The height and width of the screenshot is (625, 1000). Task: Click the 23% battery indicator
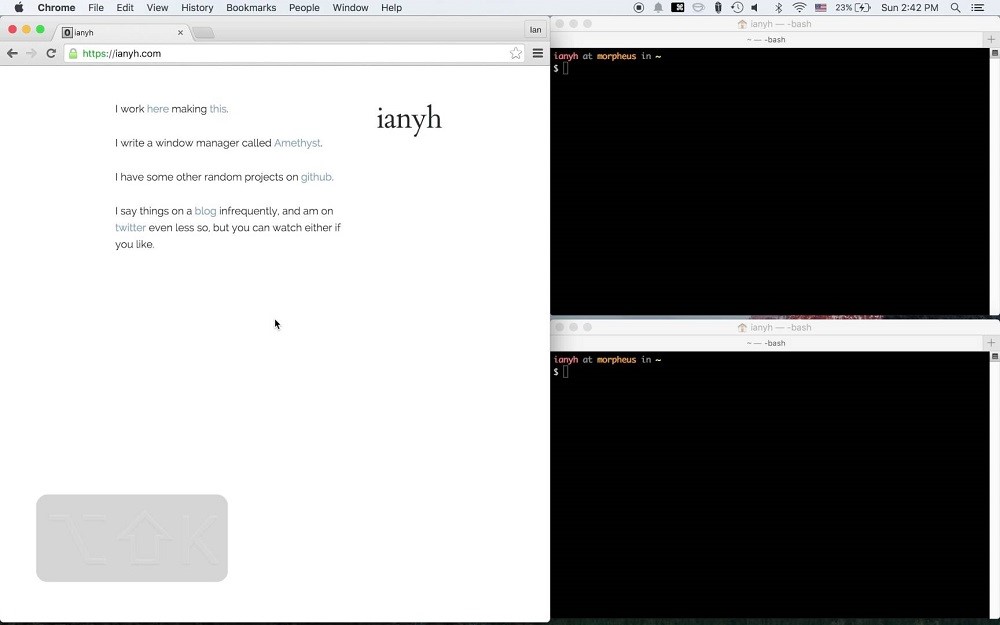point(853,8)
